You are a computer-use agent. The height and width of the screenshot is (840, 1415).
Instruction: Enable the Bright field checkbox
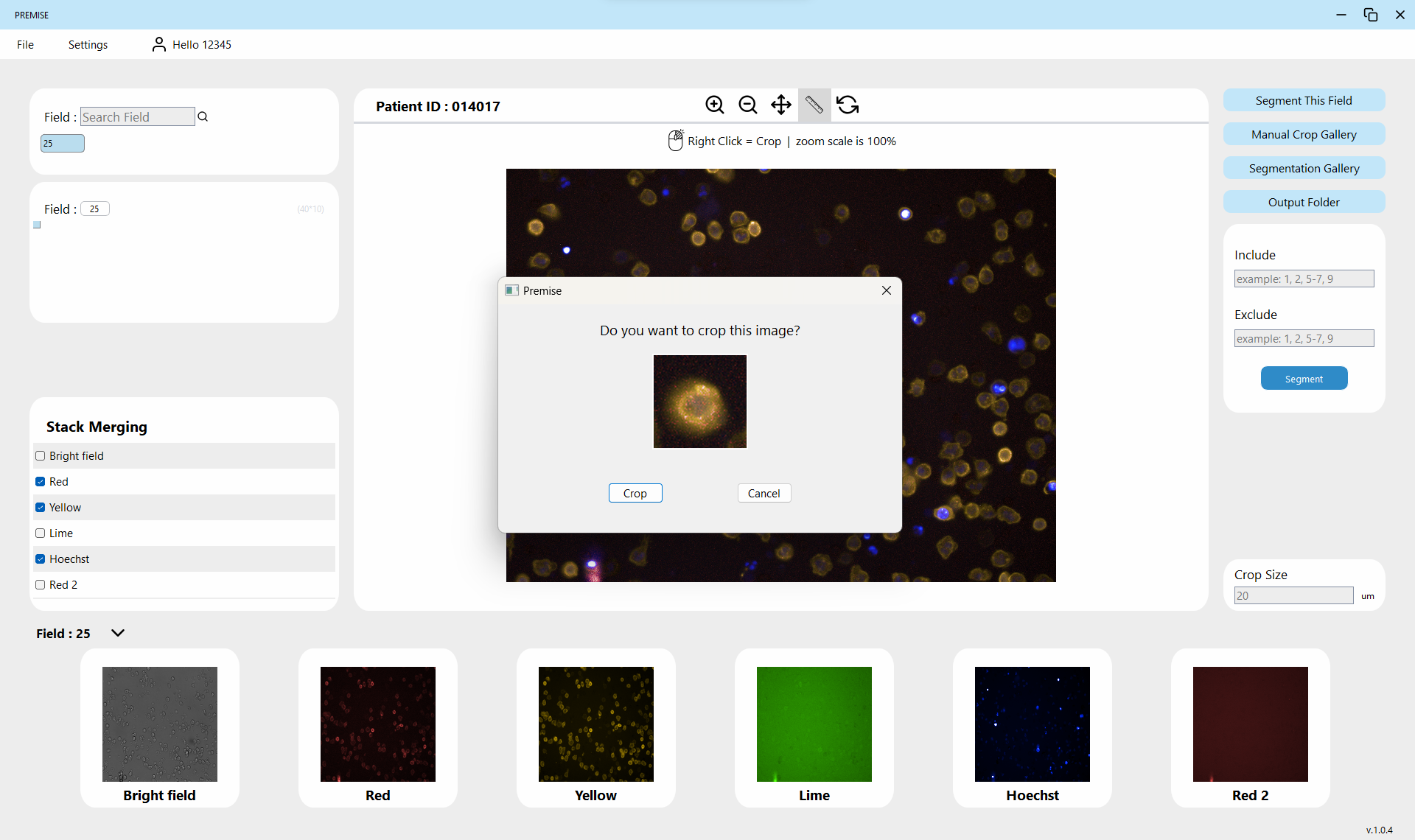pos(41,456)
